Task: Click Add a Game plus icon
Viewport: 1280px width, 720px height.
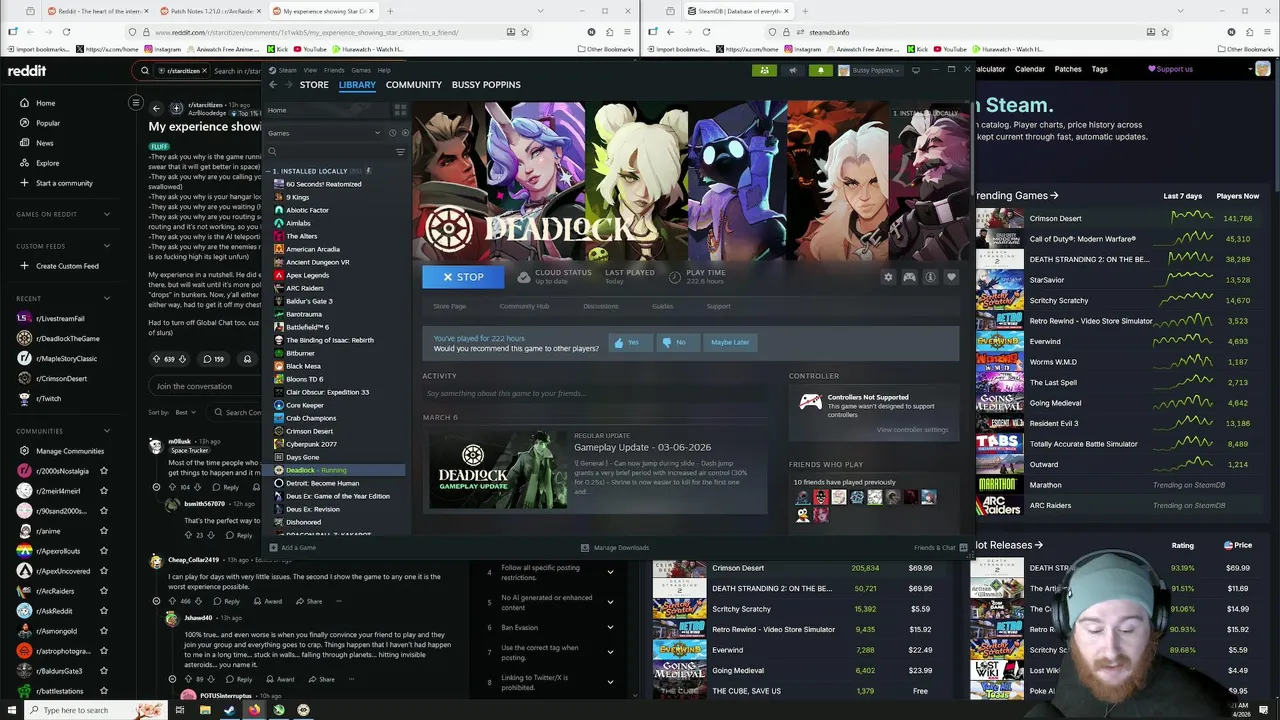Action: (273, 548)
